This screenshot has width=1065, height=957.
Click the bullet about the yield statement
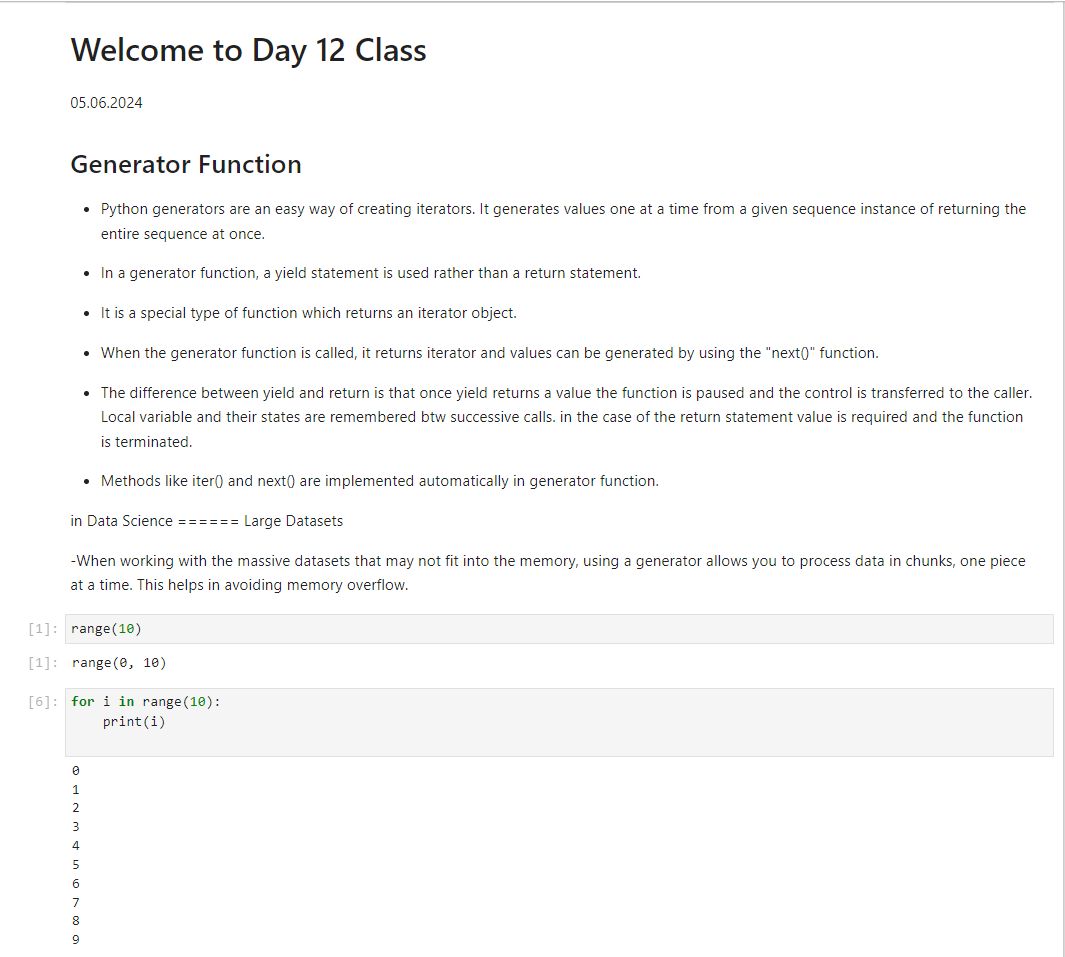(x=370, y=273)
